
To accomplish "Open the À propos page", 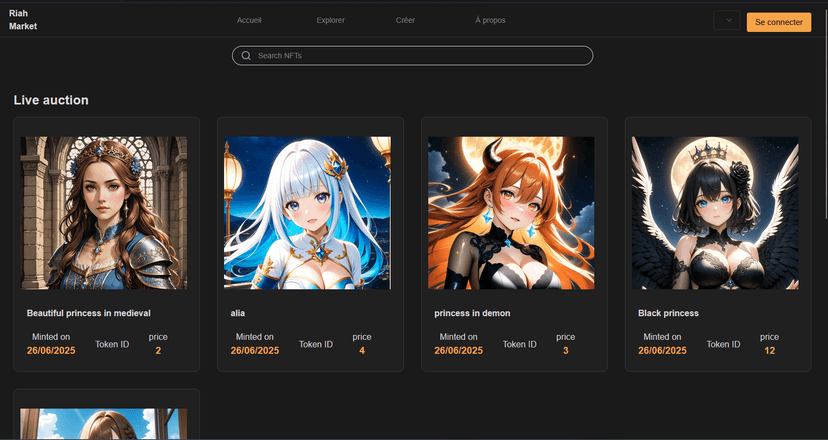I will 491,21.
